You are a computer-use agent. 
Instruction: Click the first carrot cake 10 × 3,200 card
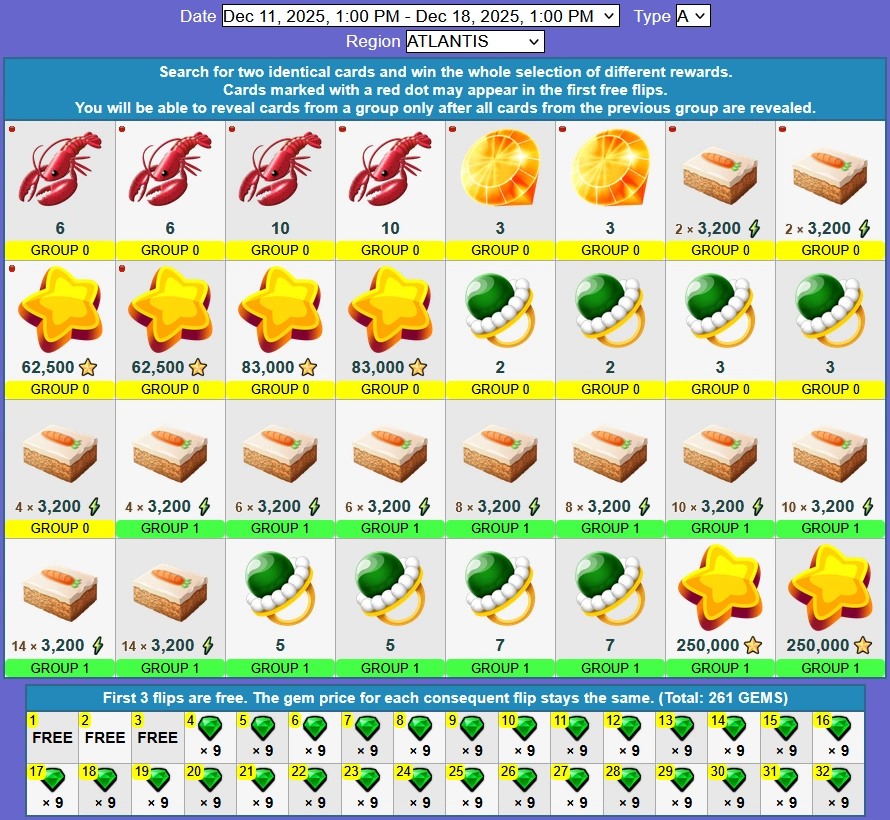720,469
